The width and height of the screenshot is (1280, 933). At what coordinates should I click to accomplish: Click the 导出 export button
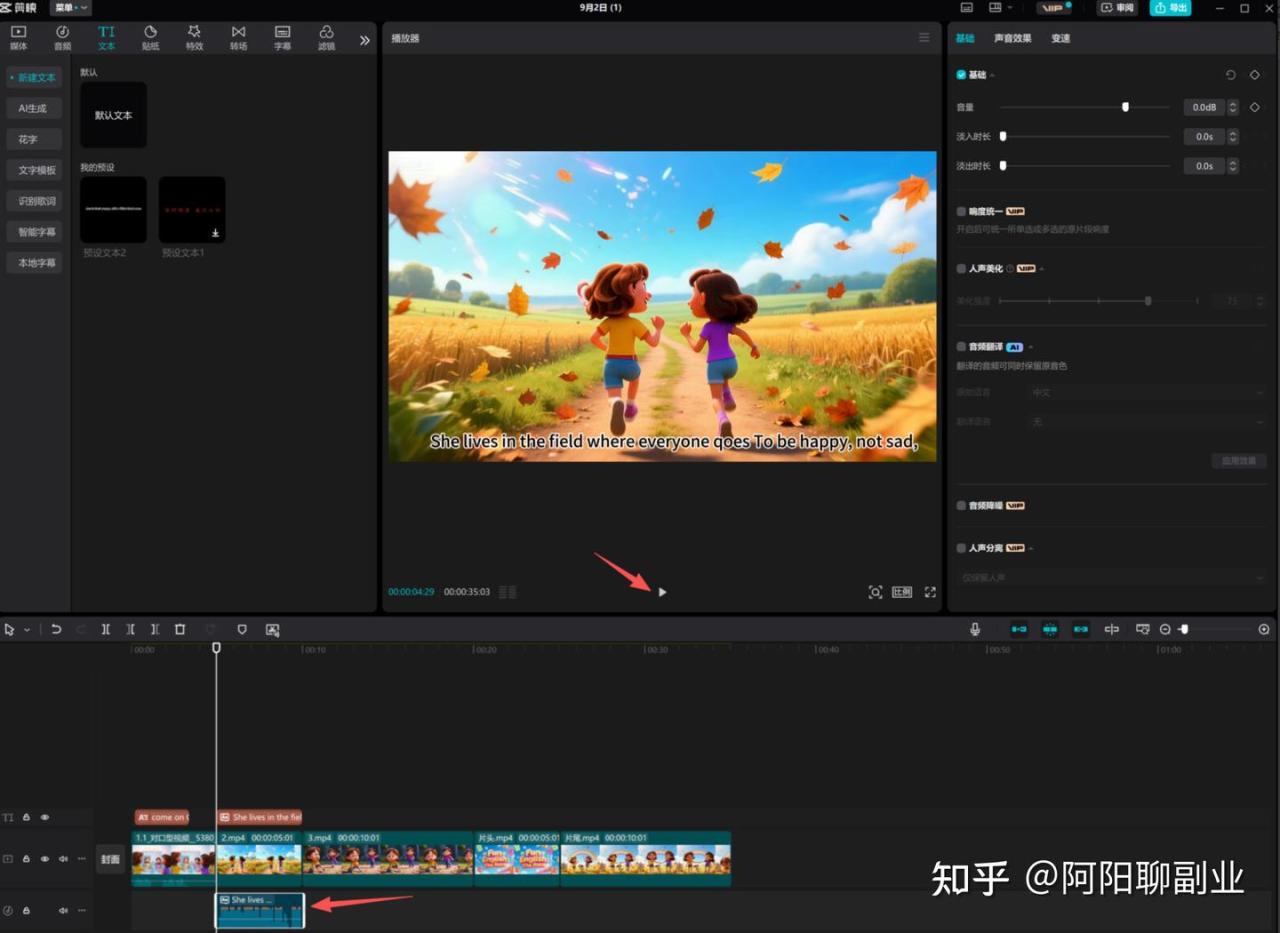[x=1170, y=8]
